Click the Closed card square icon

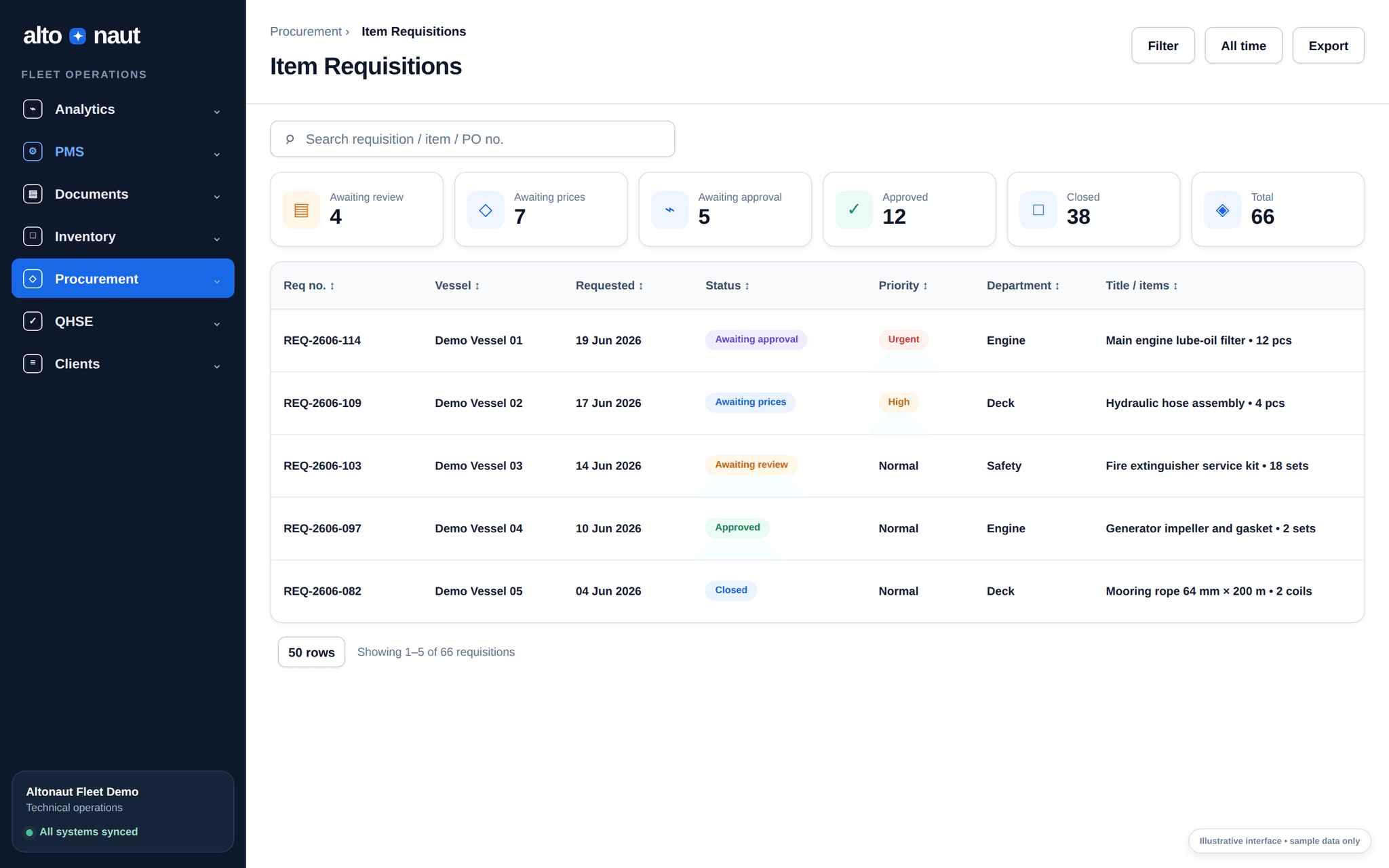1038,210
